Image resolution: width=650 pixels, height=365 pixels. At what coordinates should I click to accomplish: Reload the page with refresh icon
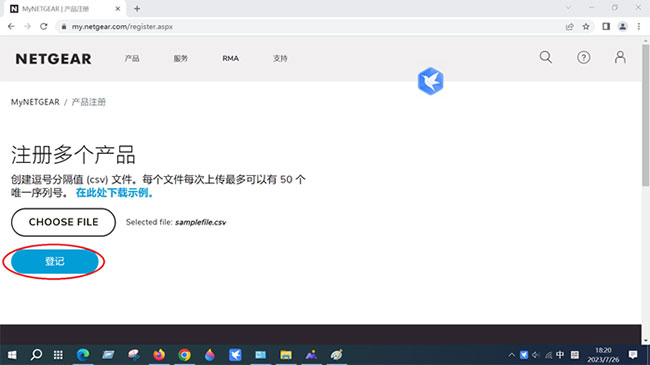pos(44,27)
